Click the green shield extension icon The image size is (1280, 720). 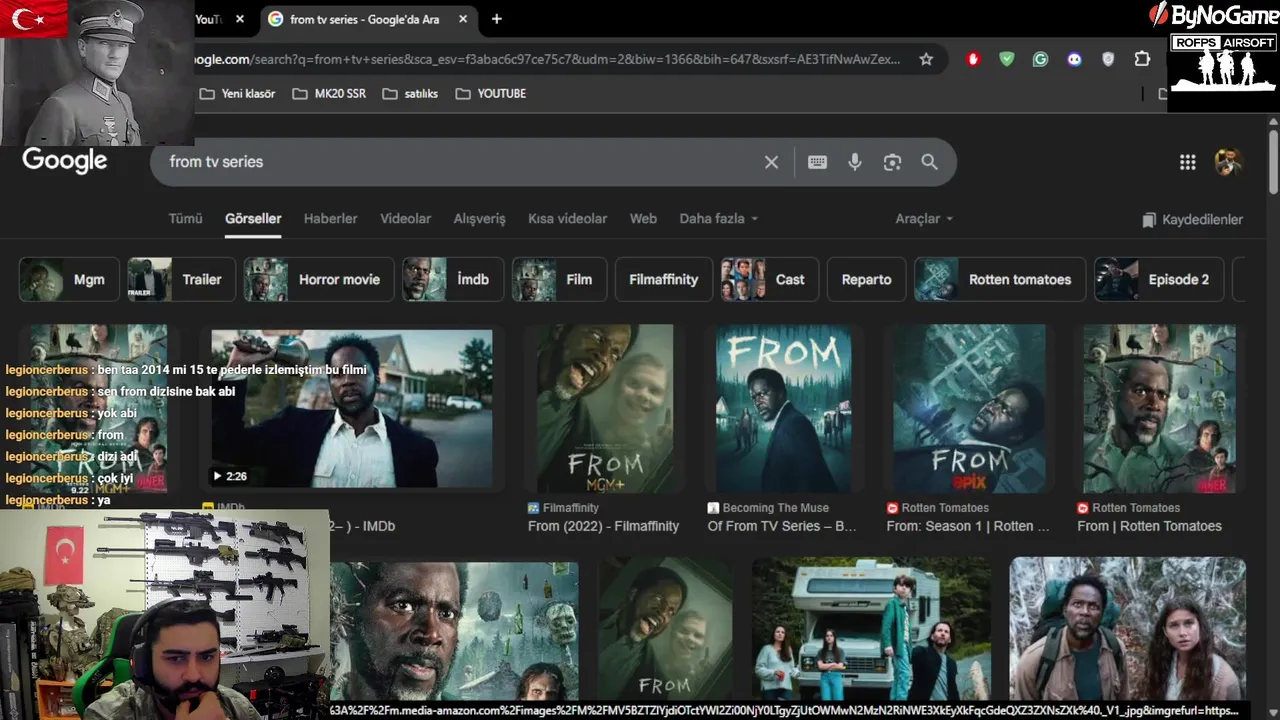pos(1007,59)
